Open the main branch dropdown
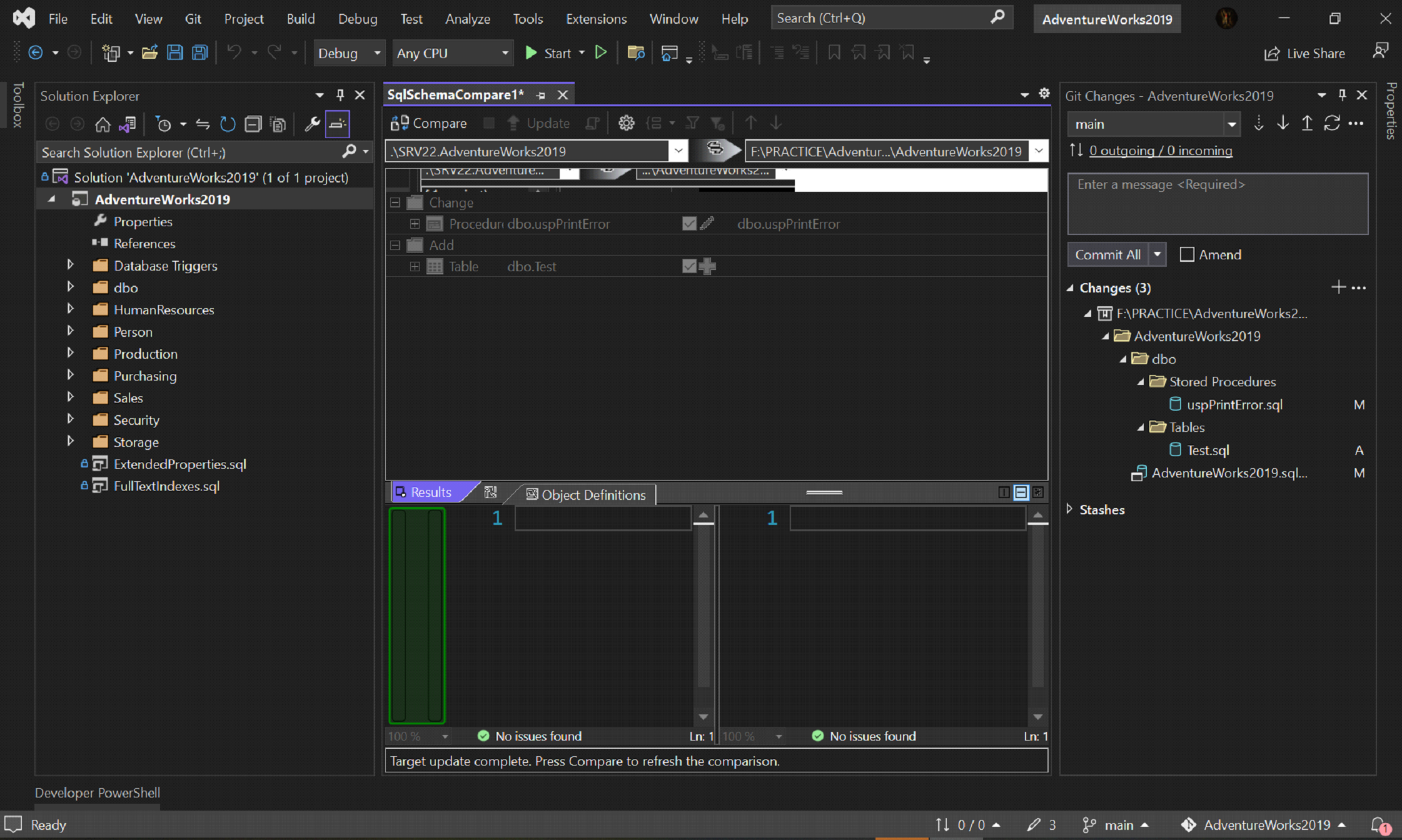This screenshot has width=1402, height=840. [x=1153, y=124]
